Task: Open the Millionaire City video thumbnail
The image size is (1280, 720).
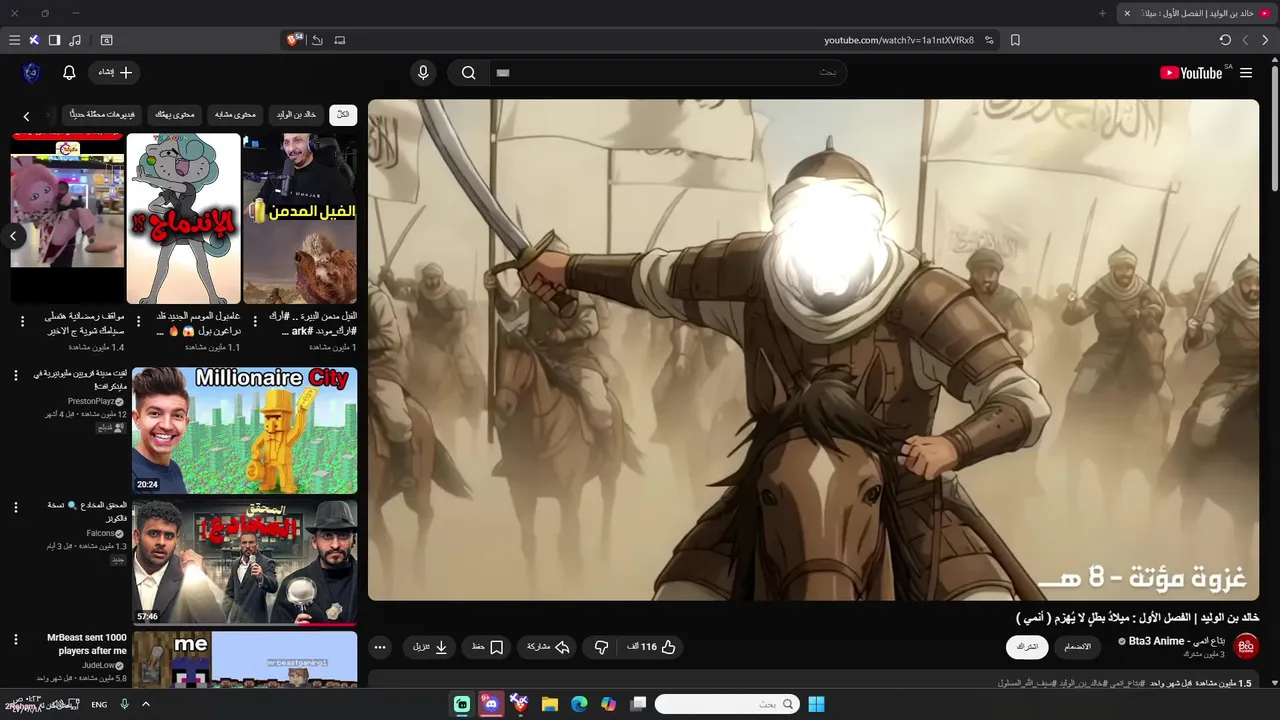Action: pos(244,430)
